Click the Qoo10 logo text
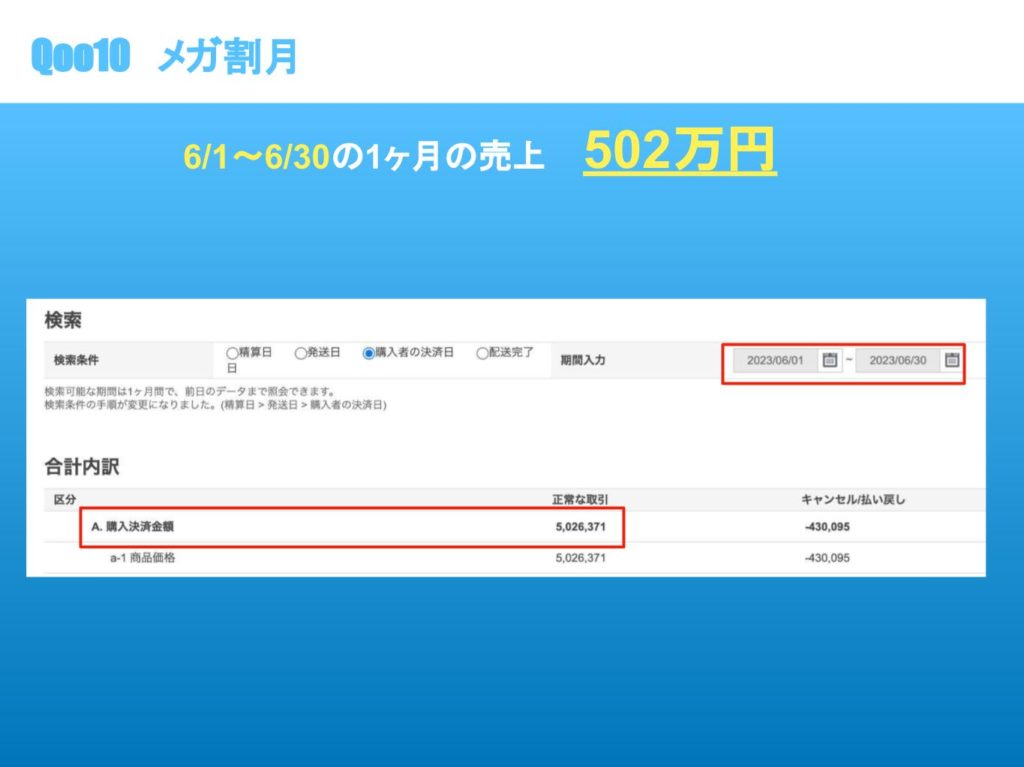 tap(81, 57)
